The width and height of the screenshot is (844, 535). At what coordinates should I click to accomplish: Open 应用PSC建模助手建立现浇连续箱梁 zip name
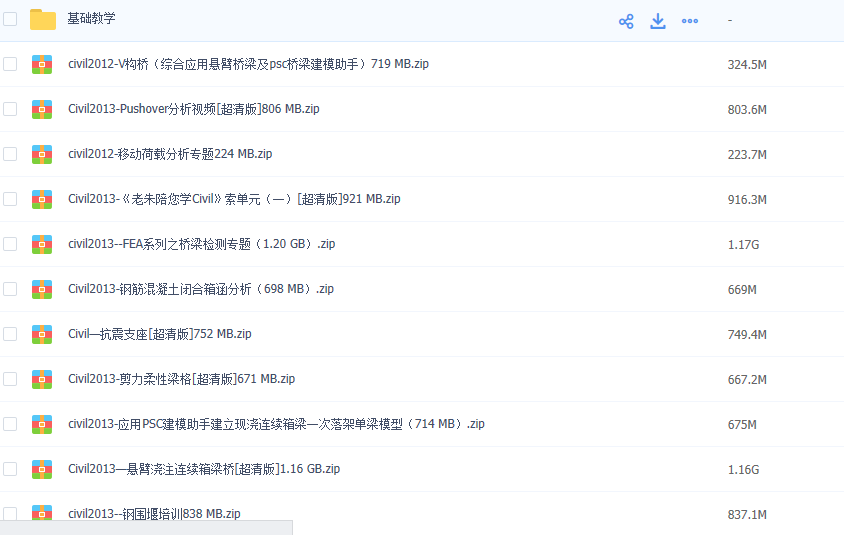tap(276, 424)
